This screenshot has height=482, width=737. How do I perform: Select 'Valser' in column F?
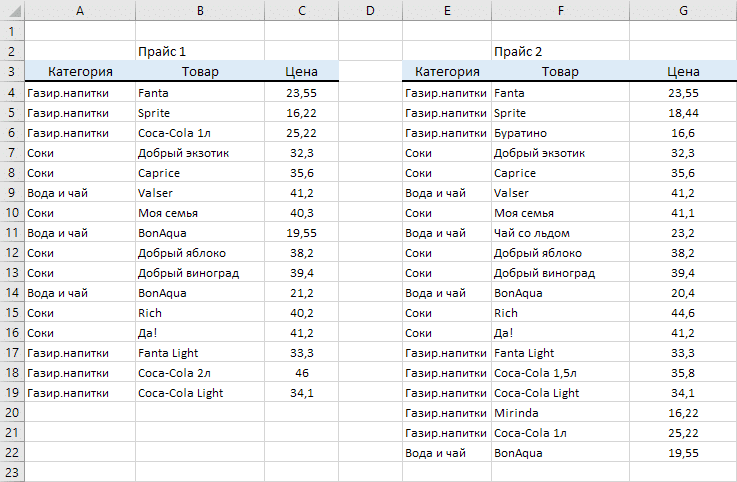(560, 193)
